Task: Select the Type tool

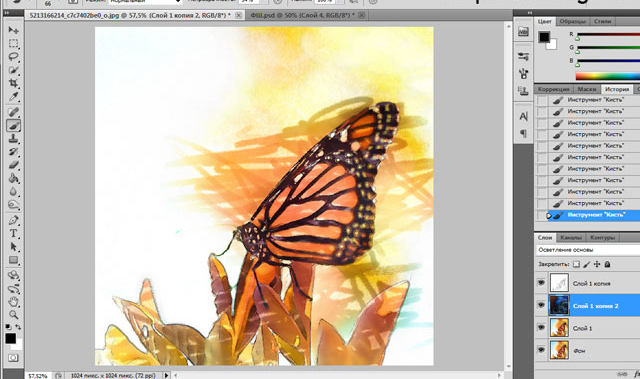Action: pos(13,233)
